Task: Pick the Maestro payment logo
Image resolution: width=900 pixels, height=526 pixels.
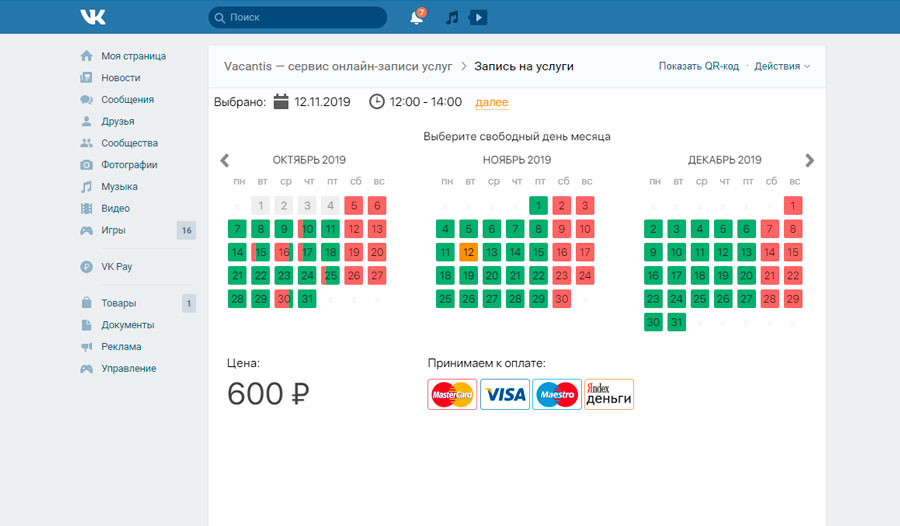Action: click(557, 395)
